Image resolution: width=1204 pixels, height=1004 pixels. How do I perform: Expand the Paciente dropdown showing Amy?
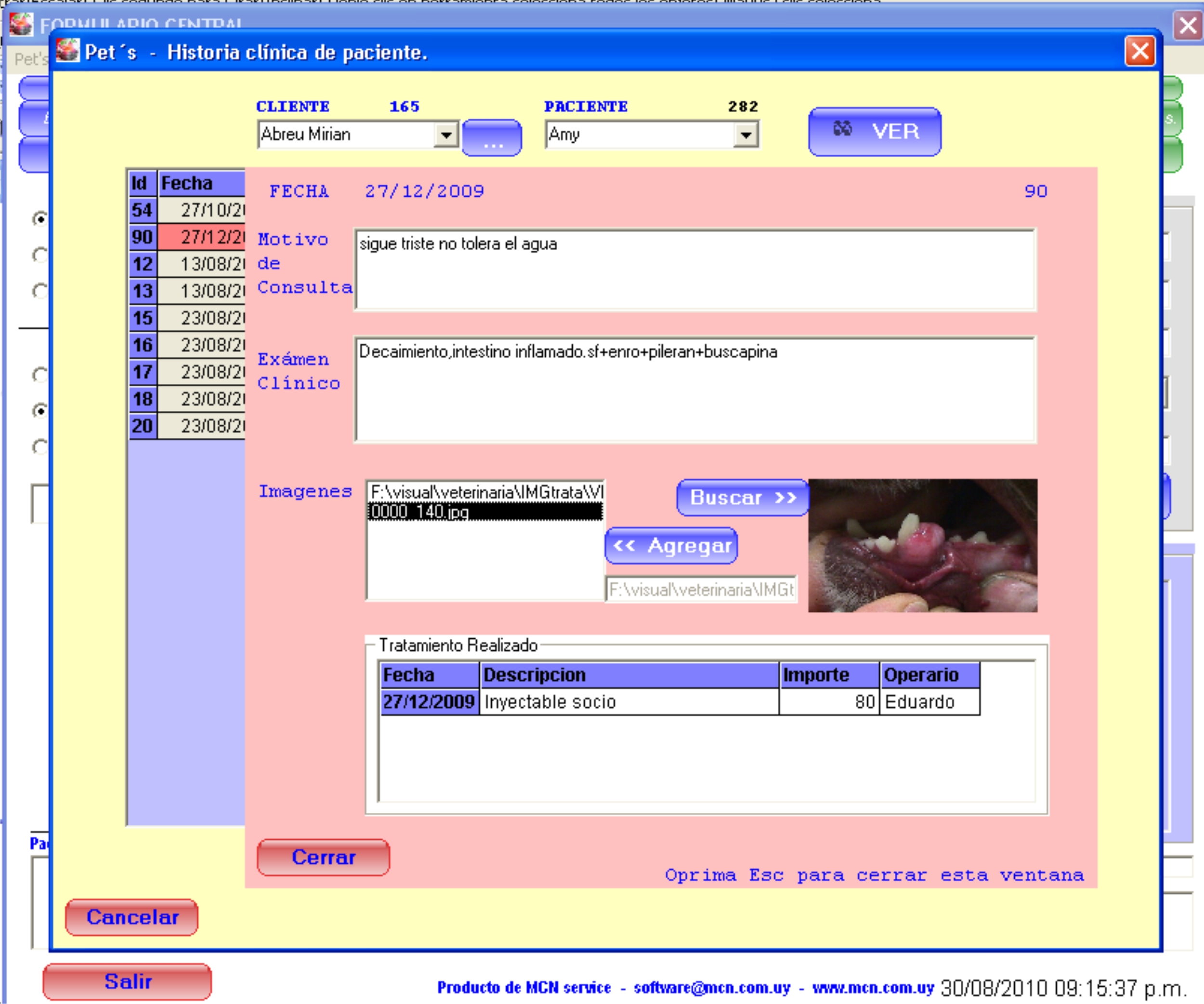tap(746, 135)
